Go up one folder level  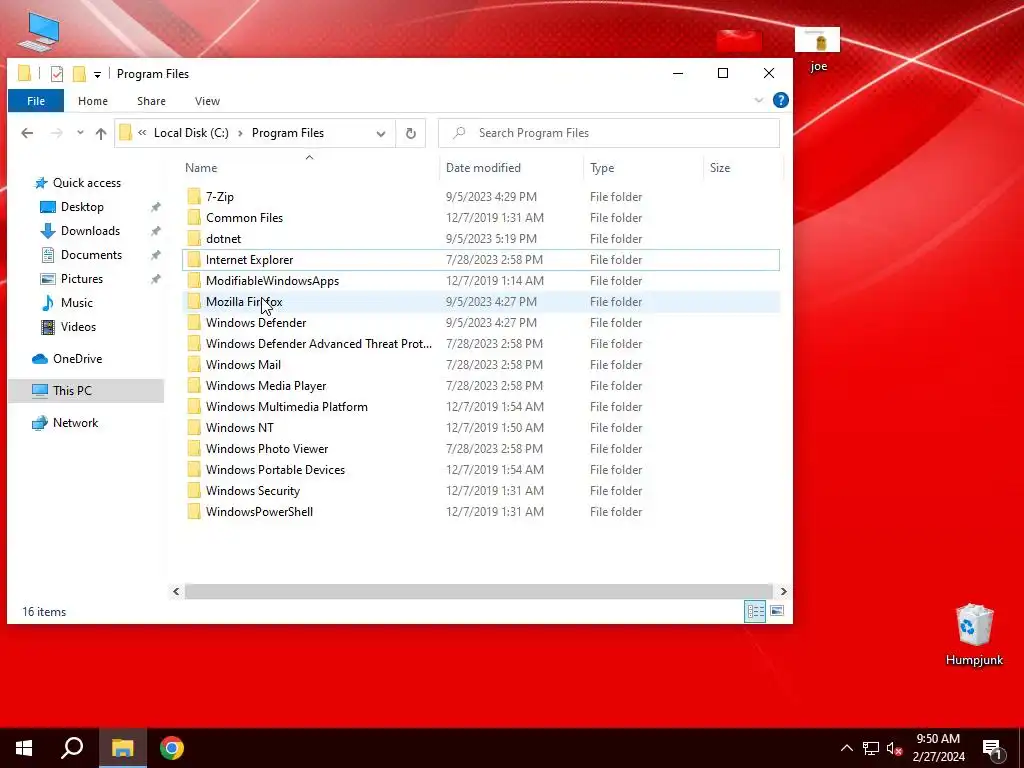point(101,133)
